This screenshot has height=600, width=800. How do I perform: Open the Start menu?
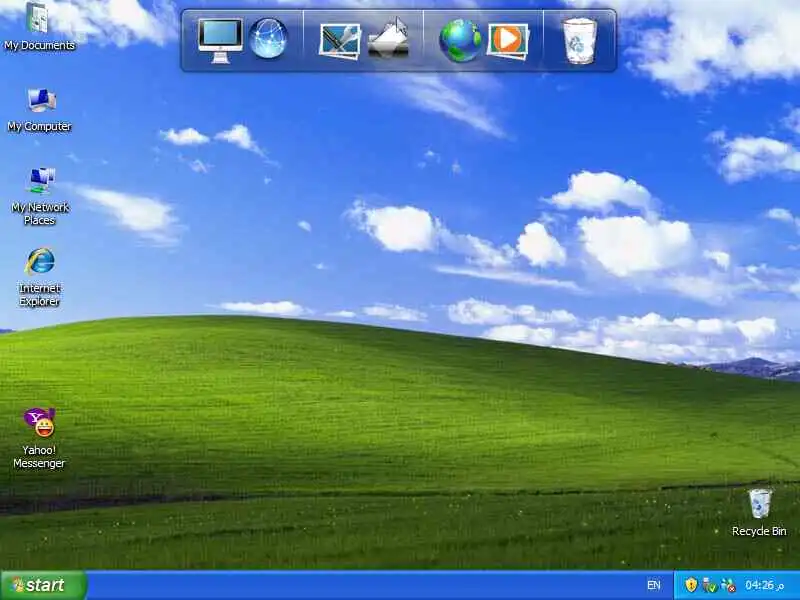[x=43, y=585]
